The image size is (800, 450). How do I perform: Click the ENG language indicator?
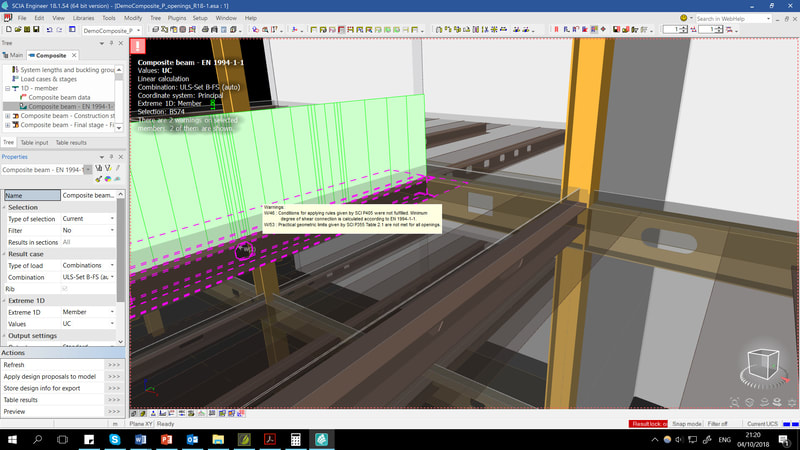pos(724,439)
